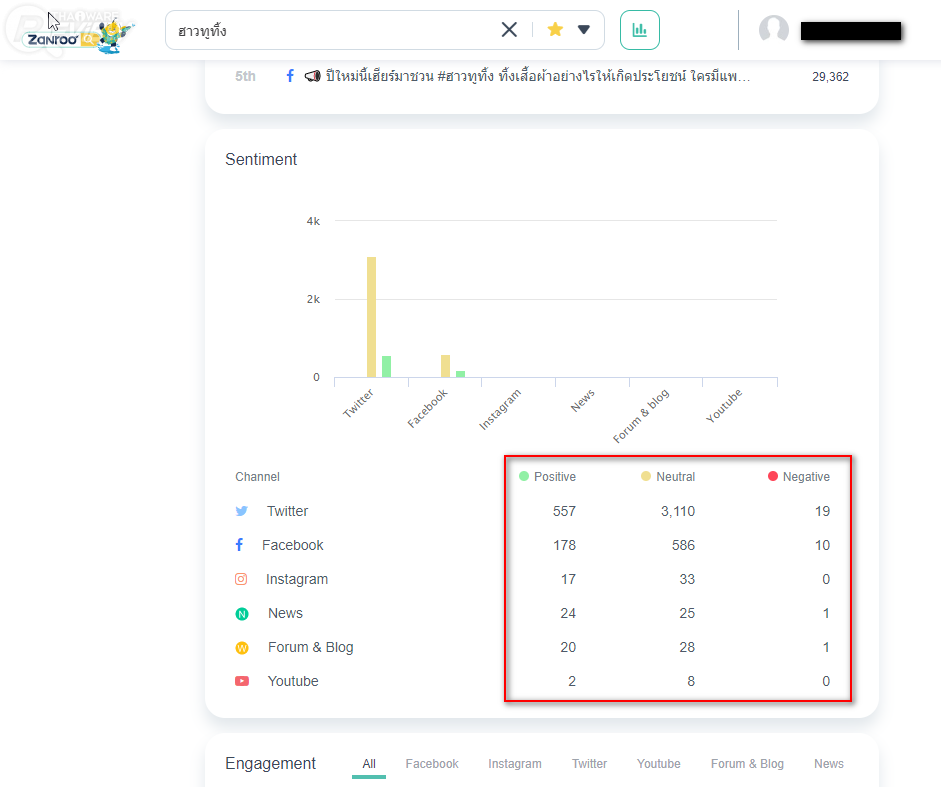Click the Forum & Blog channel label
Screen dimensions: 941x787
(310, 647)
